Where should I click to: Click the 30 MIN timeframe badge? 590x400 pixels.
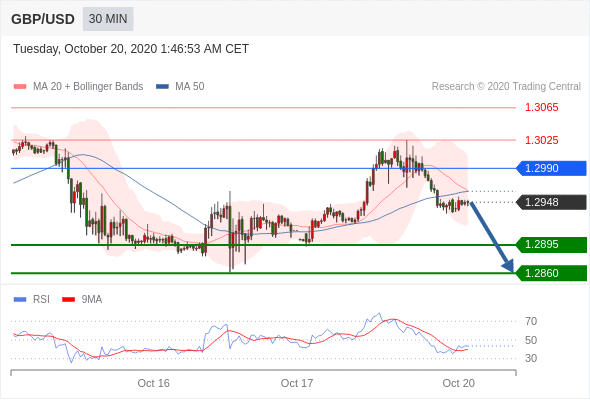[x=108, y=19]
